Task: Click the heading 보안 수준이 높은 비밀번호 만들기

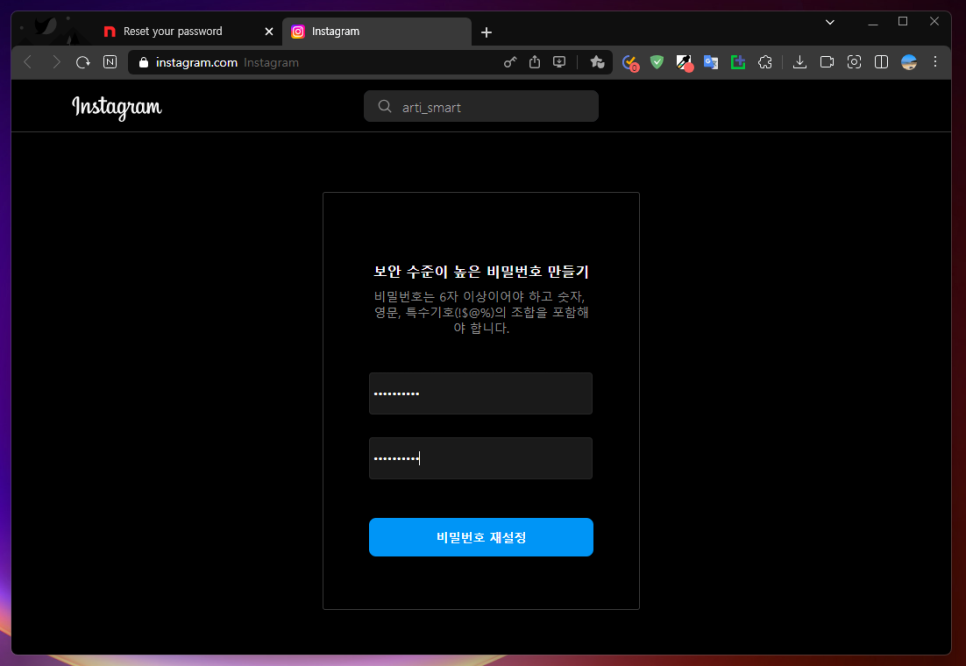Action: click(x=481, y=272)
